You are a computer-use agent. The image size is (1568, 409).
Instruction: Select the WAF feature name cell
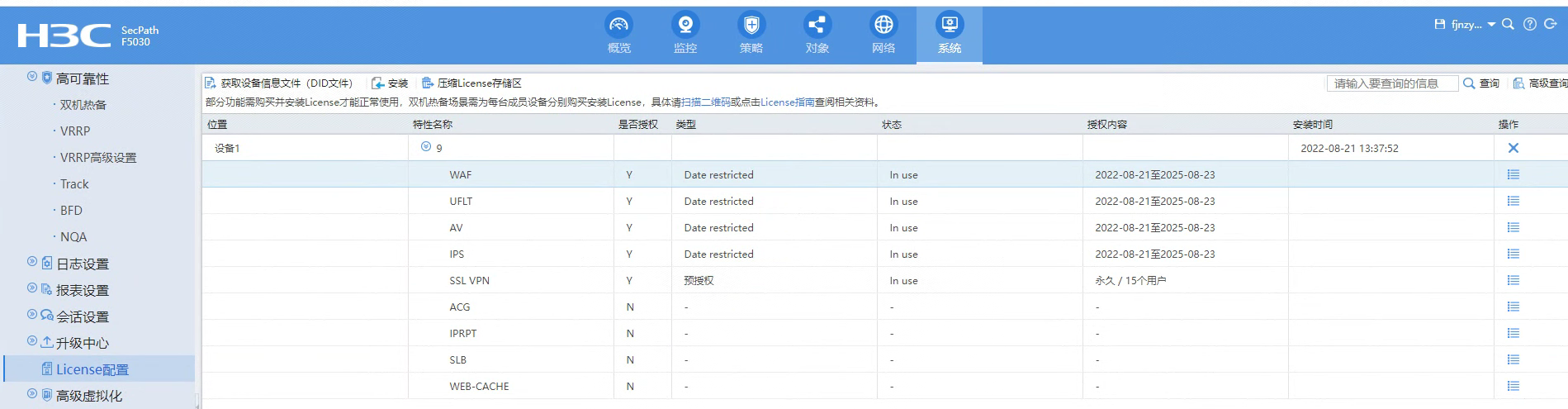click(511, 174)
